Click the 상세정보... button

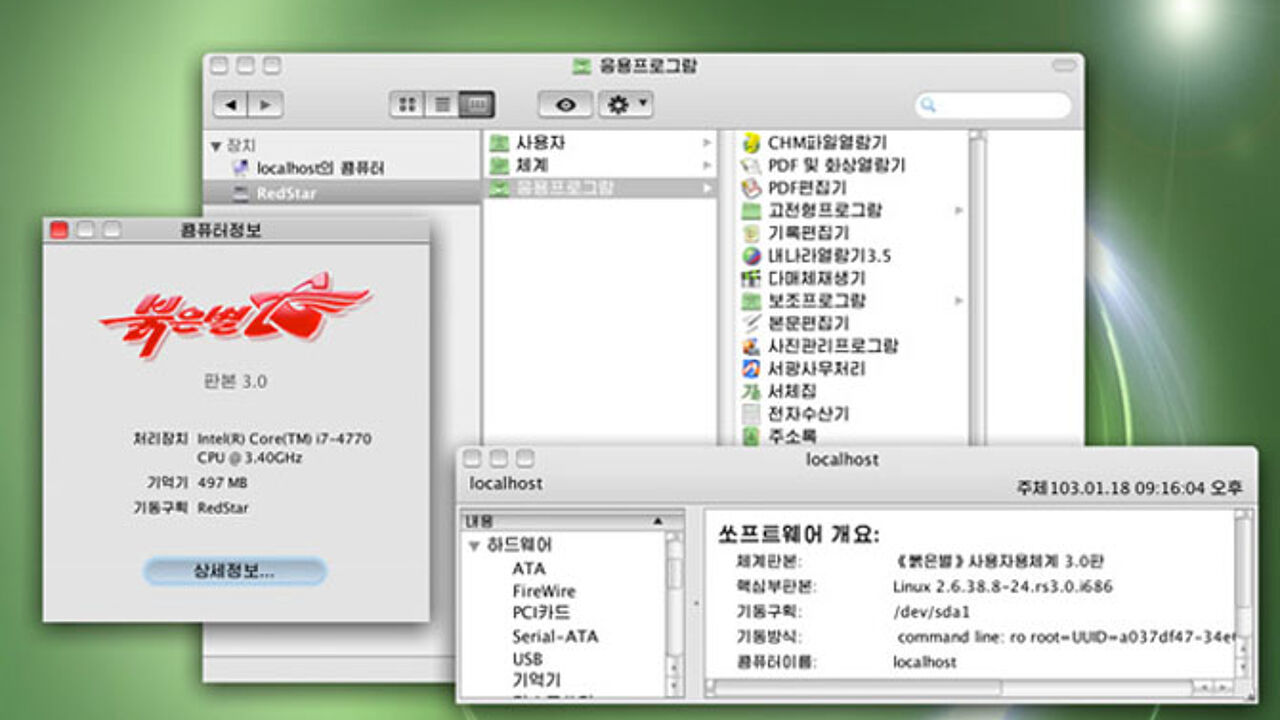(234, 572)
